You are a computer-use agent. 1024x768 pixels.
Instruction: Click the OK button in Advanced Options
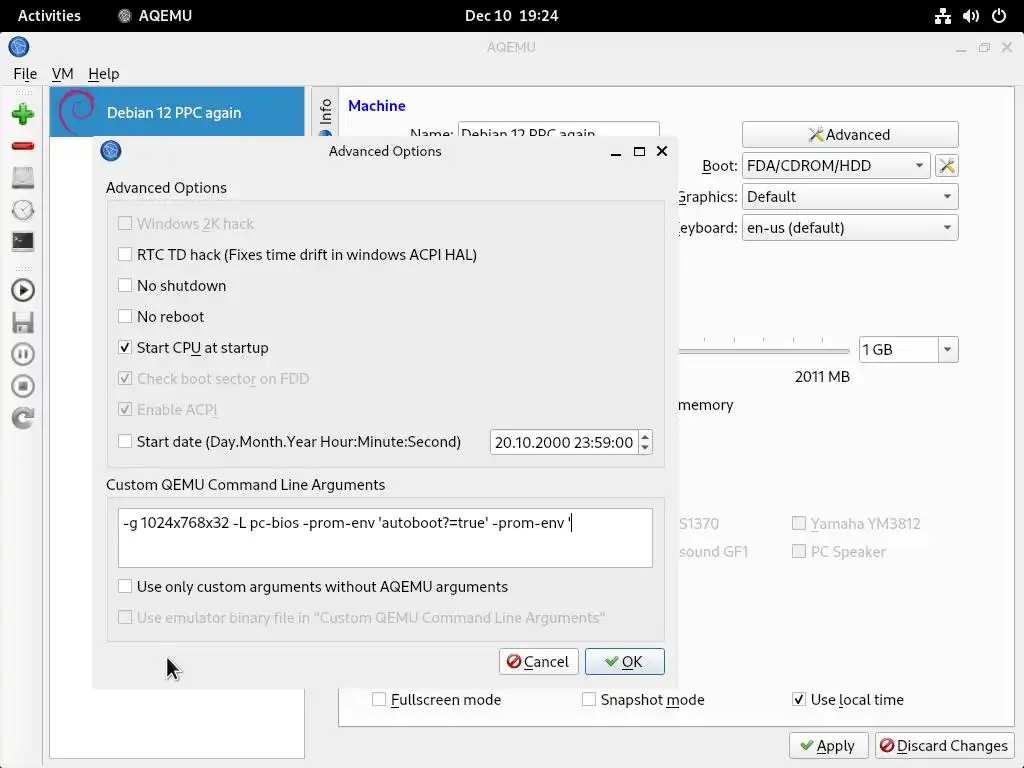(x=624, y=662)
